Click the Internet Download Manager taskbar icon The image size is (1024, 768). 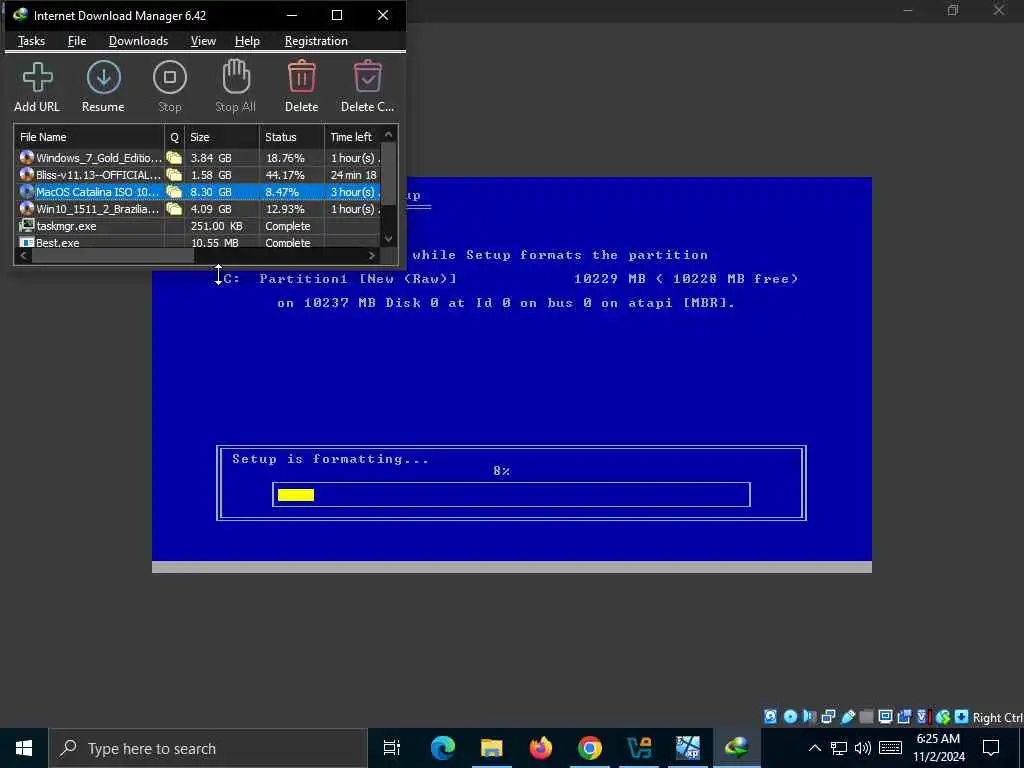(x=737, y=748)
